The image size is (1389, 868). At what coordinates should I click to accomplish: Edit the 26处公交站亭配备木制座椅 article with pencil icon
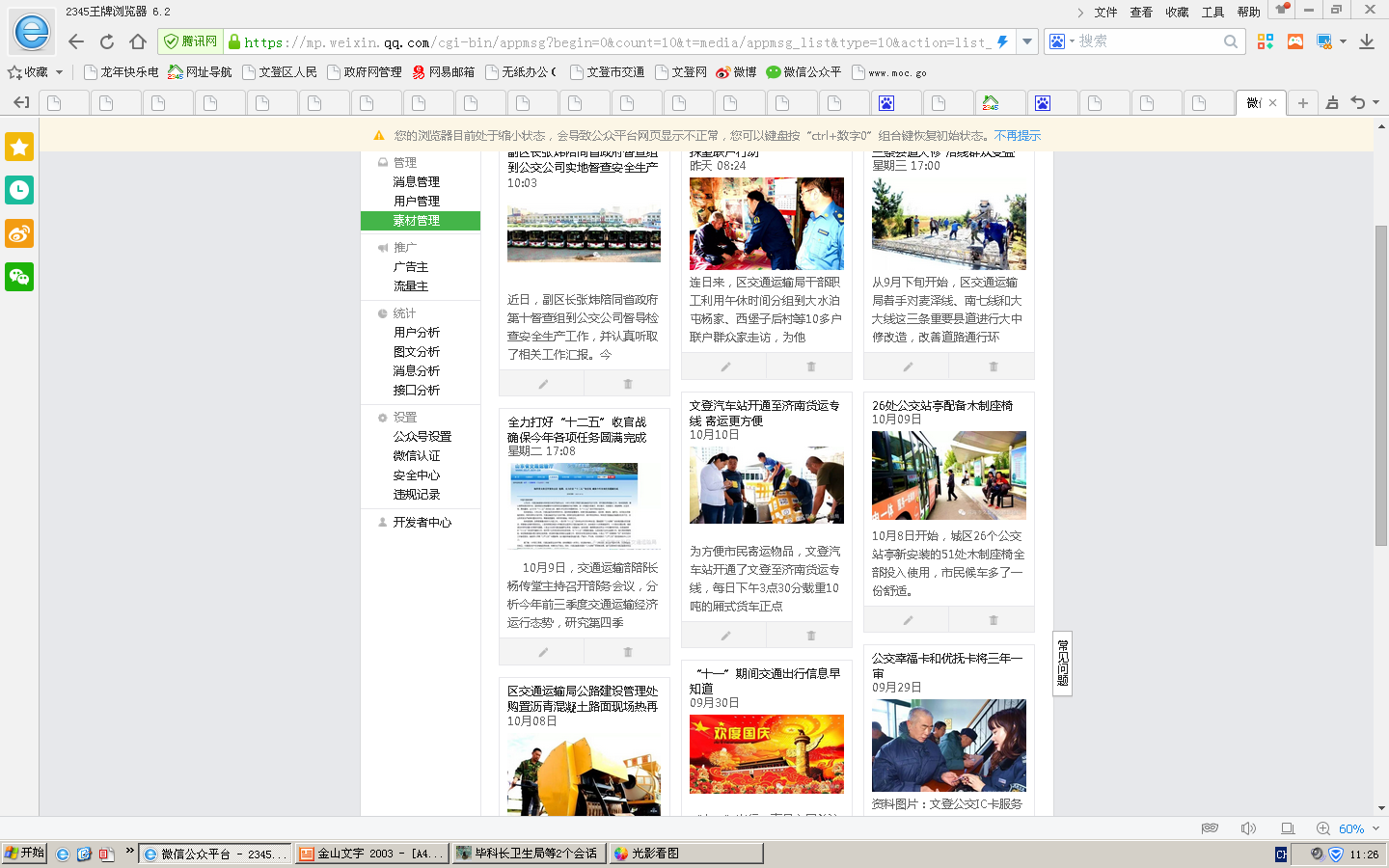click(x=907, y=620)
